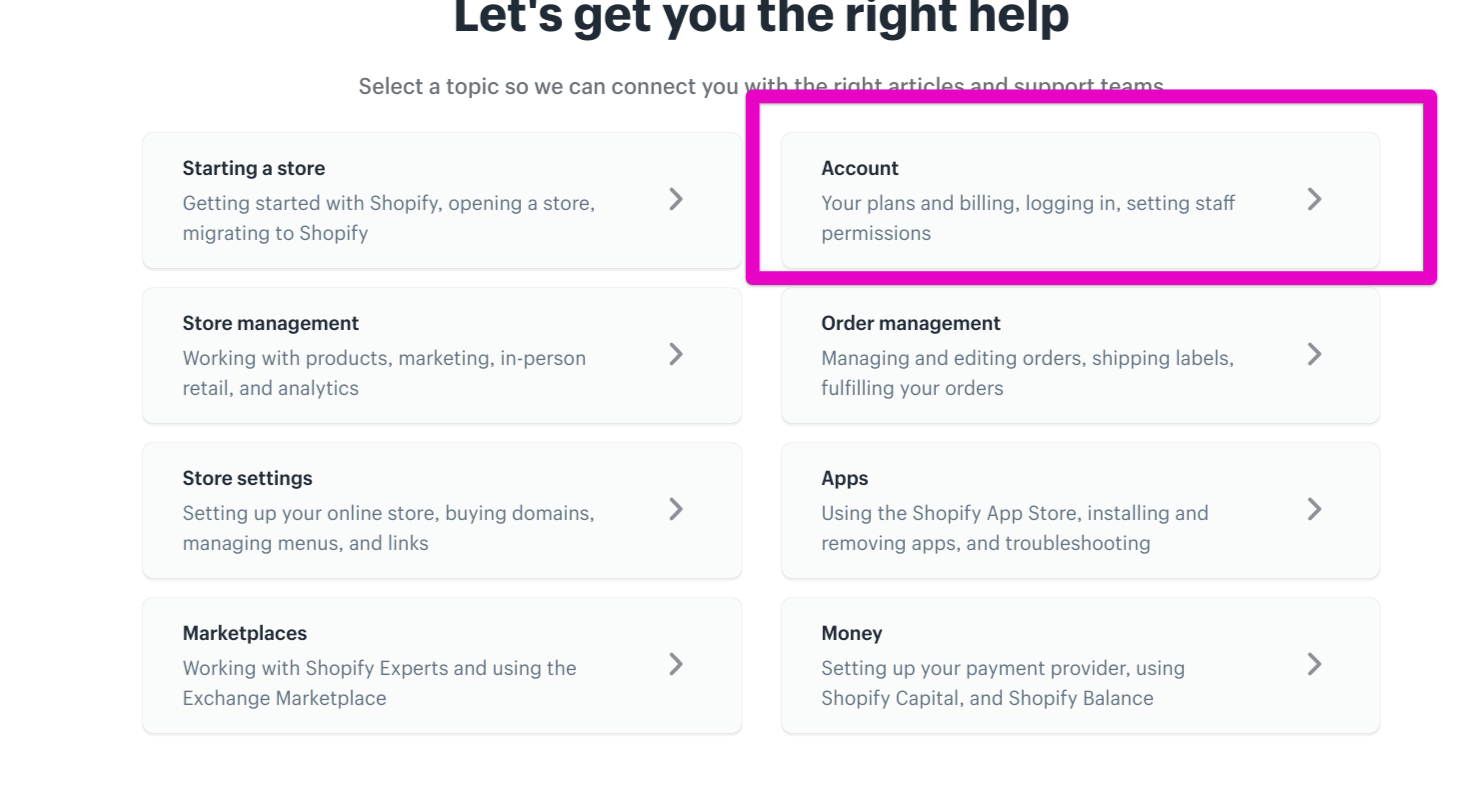Image resolution: width=1481 pixels, height=785 pixels.
Task: Click the chevron arrow on Starting a store
Action: (676, 199)
